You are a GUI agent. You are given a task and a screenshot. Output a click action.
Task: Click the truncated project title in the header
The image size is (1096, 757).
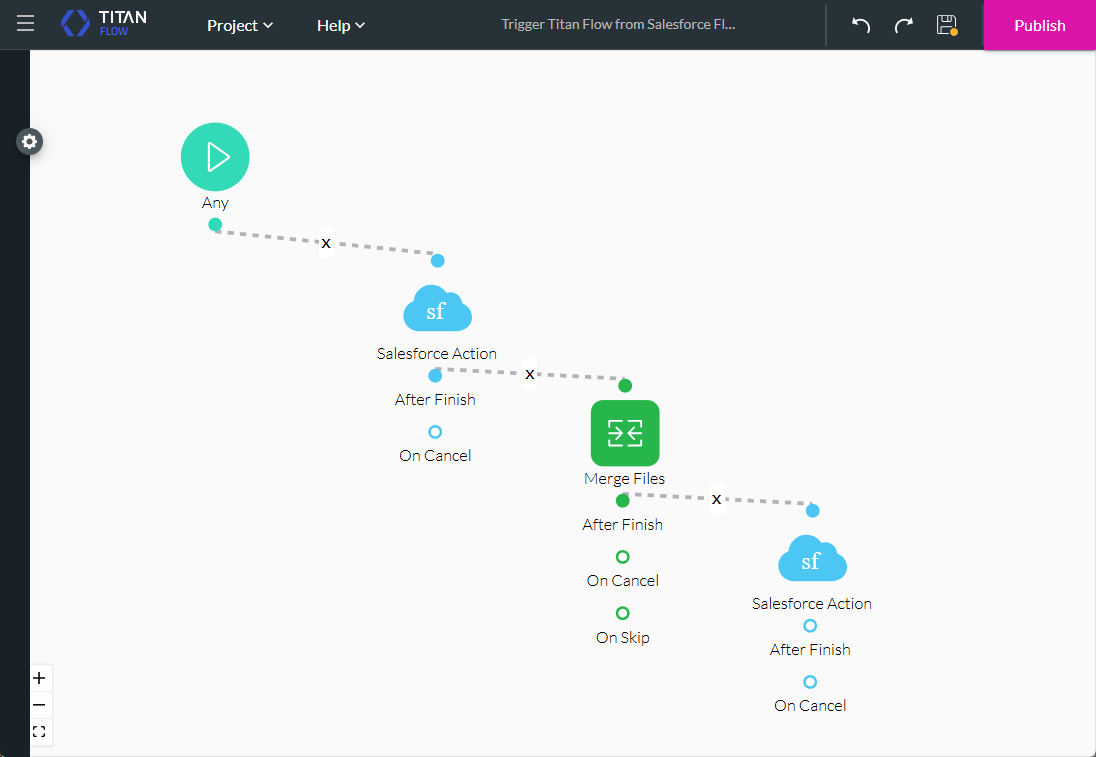coord(618,24)
